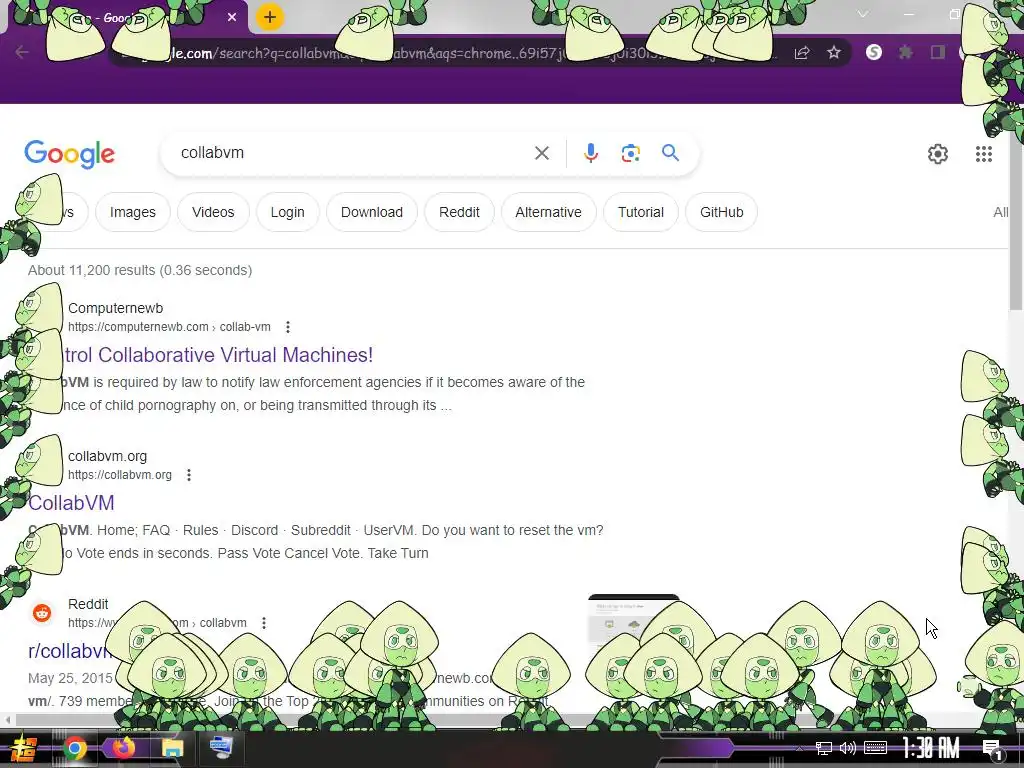Select the Alternative search chip

pos(548,212)
